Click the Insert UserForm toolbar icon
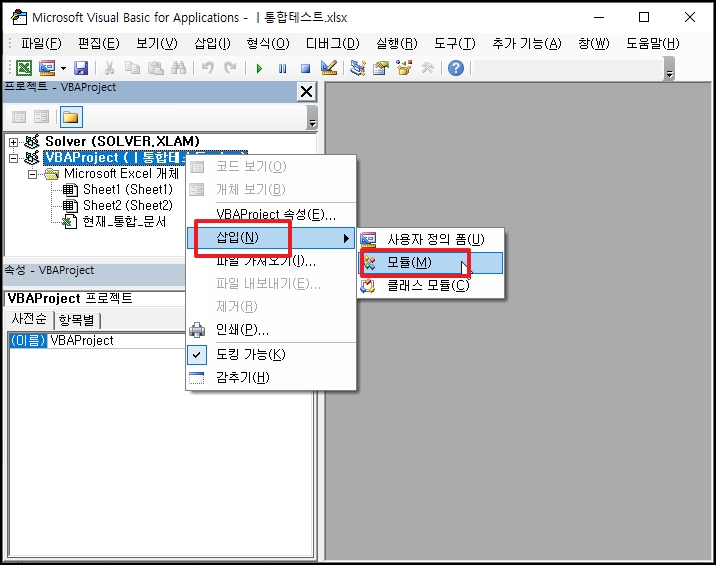 [x=47, y=68]
